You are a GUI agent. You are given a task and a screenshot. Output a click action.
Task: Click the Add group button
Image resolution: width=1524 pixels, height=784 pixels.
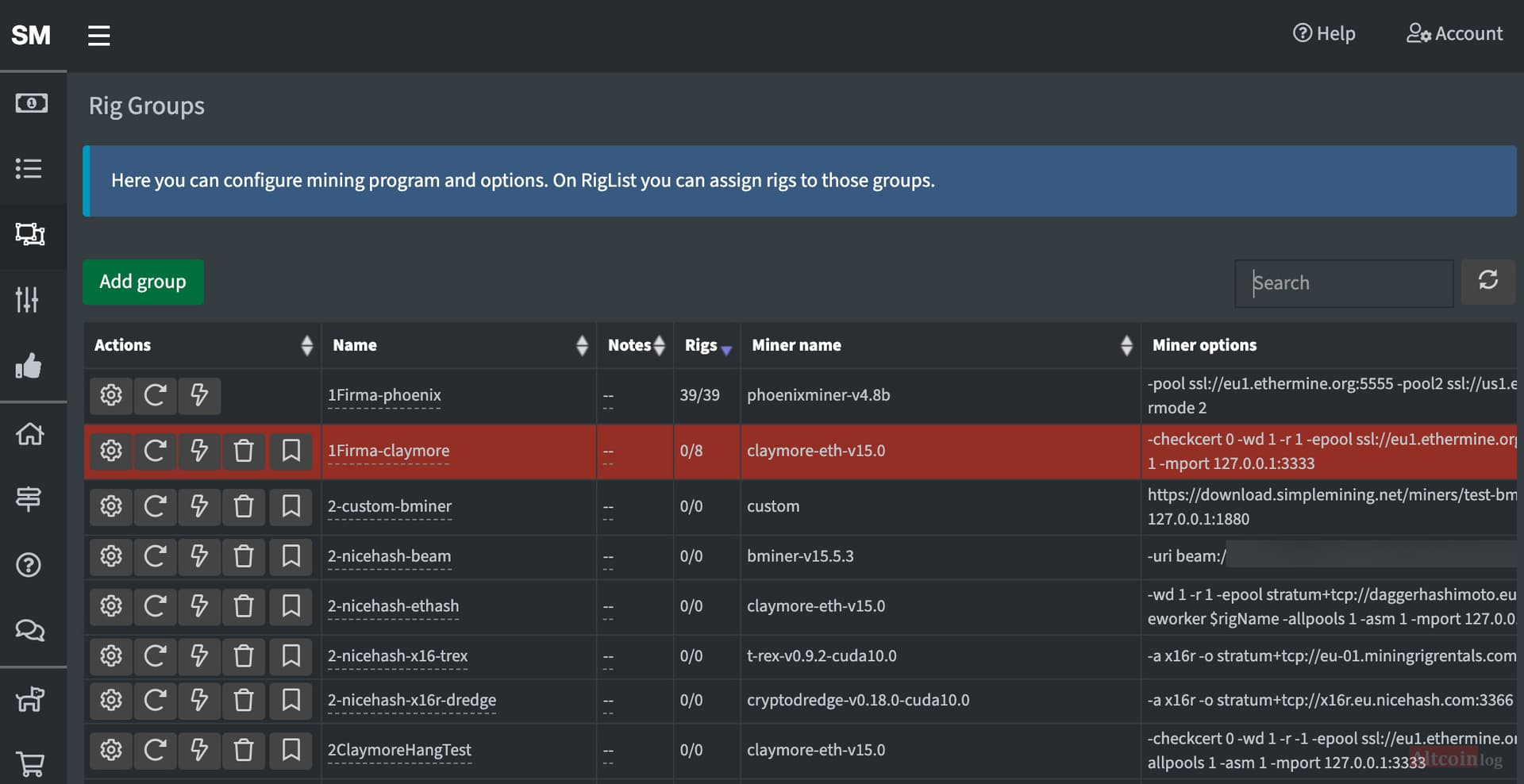[x=143, y=282]
